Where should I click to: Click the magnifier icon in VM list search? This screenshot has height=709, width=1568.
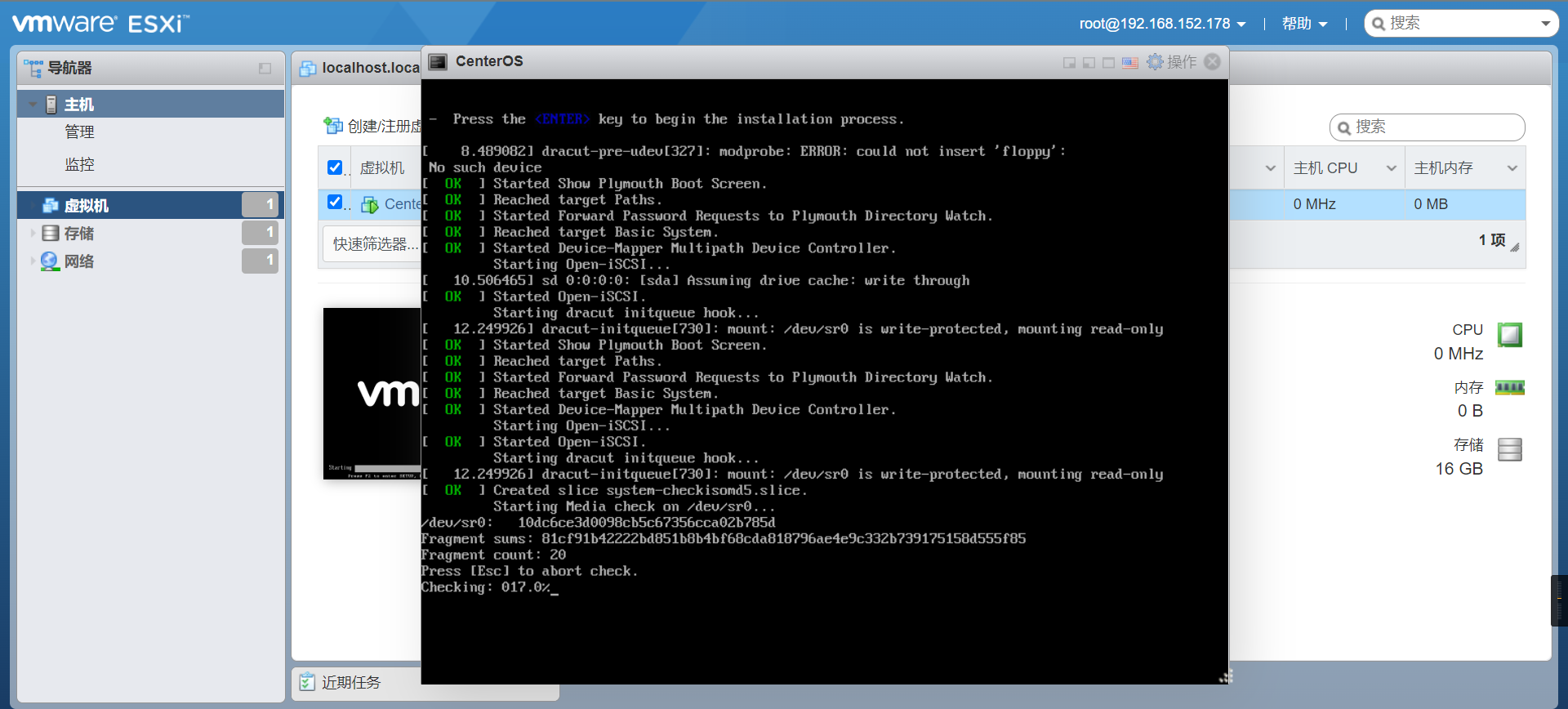point(1344,127)
